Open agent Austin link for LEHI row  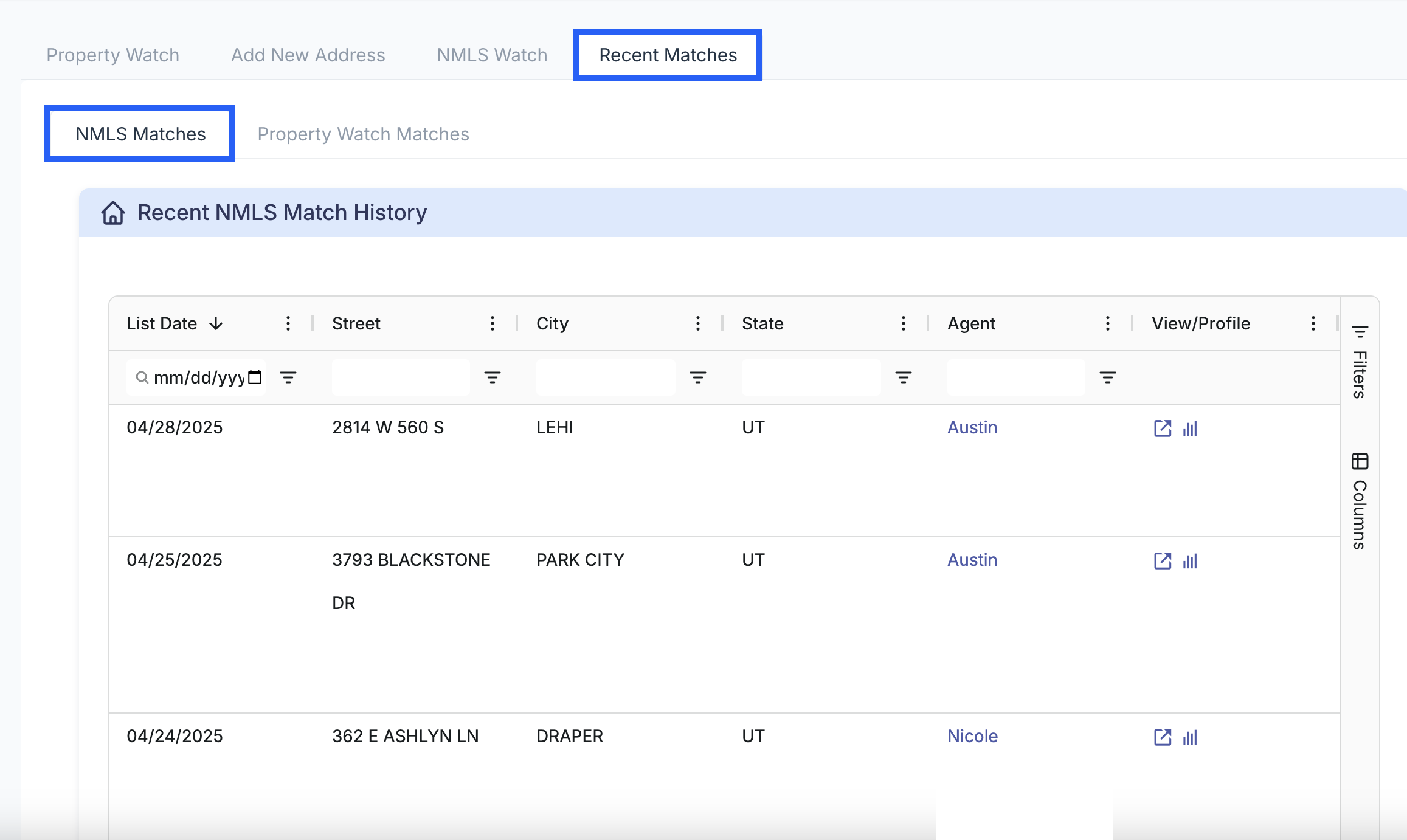tap(972, 427)
